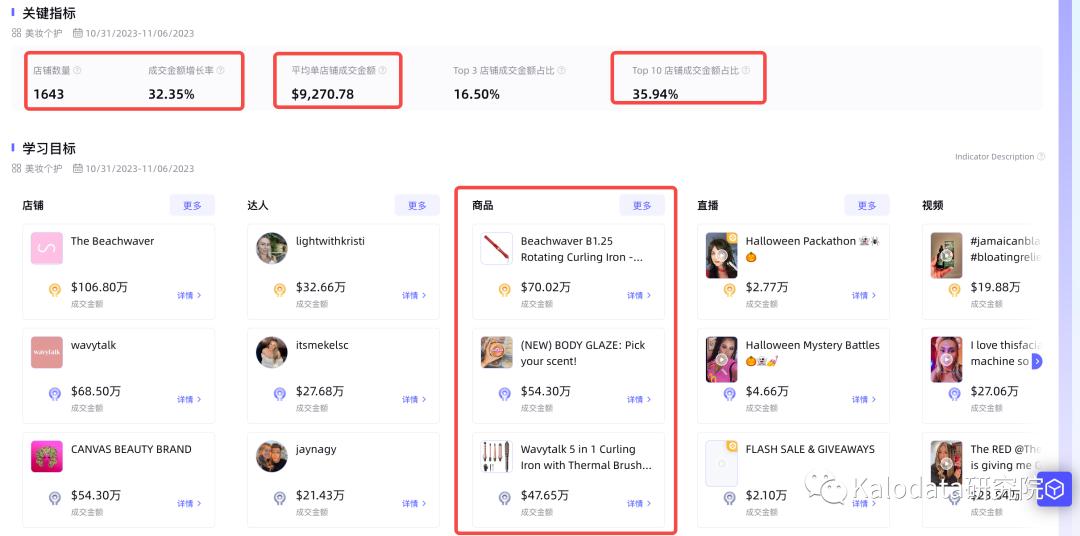1080x536 pixels.
Task: Click medal icon on CANVAS BEAUTY BRAND card
Action: pos(55,498)
